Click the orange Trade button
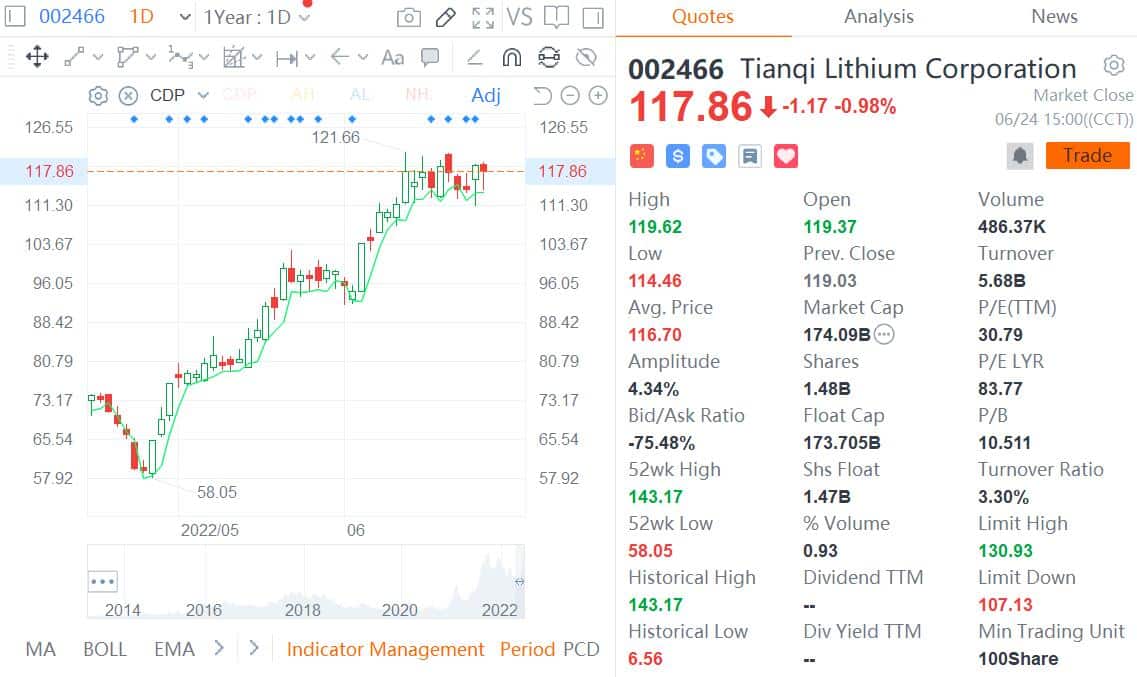 pyautogui.click(x=1087, y=155)
